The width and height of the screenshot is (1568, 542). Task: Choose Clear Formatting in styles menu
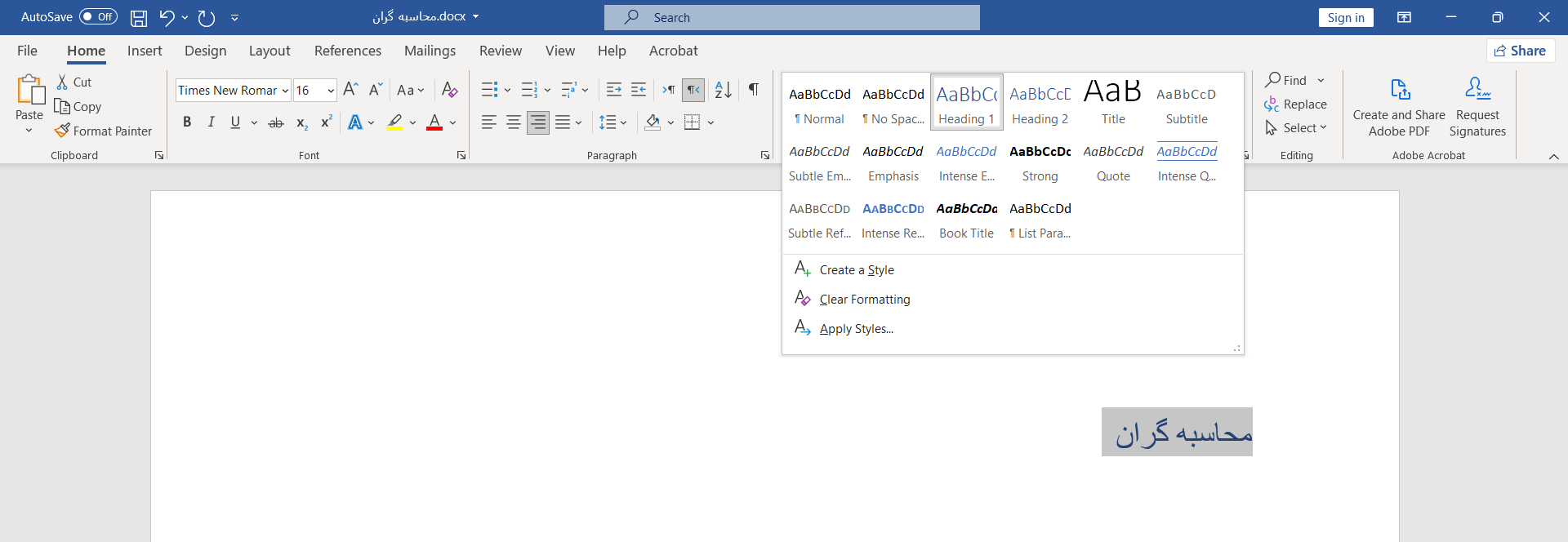point(864,300)
